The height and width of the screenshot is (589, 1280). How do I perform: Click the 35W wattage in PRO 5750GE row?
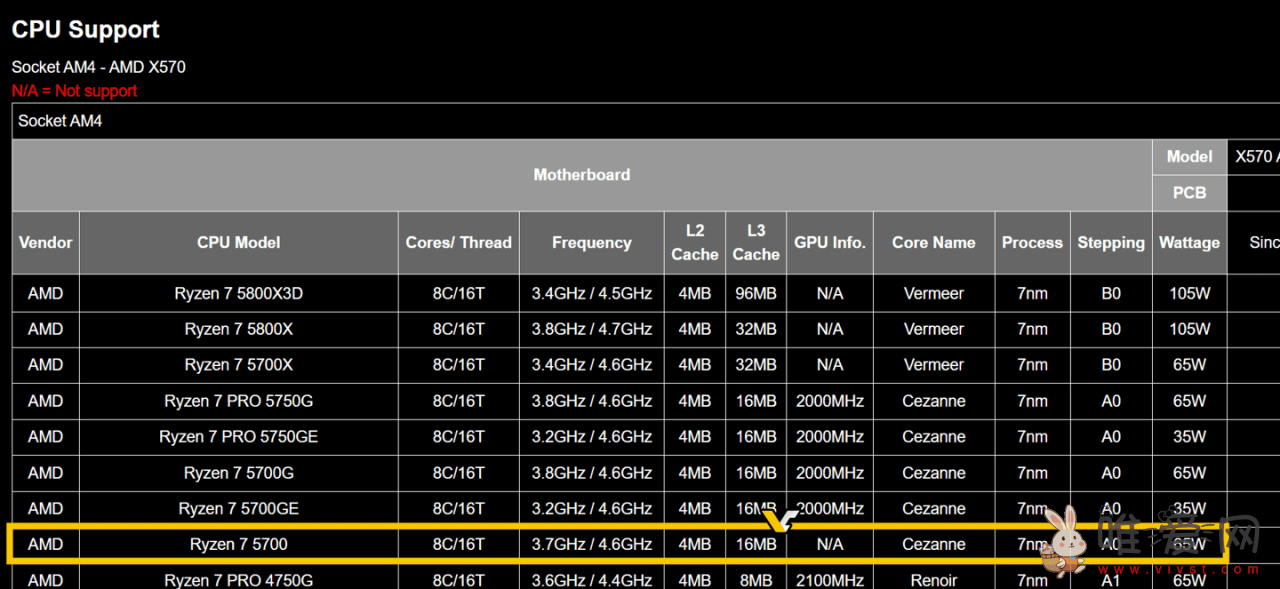[x=1189, y=437]
